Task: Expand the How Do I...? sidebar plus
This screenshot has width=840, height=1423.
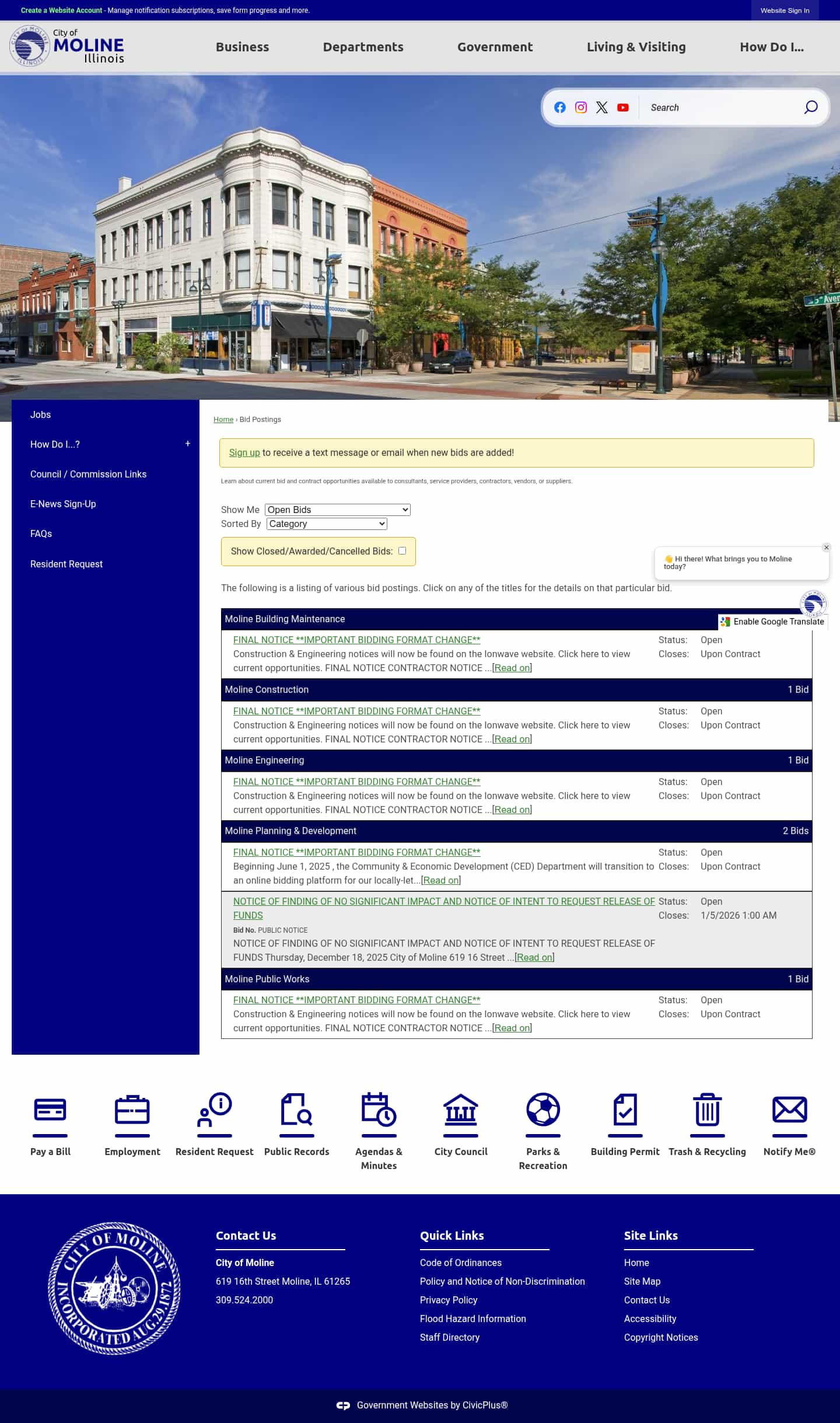Action: pos(188,444)
